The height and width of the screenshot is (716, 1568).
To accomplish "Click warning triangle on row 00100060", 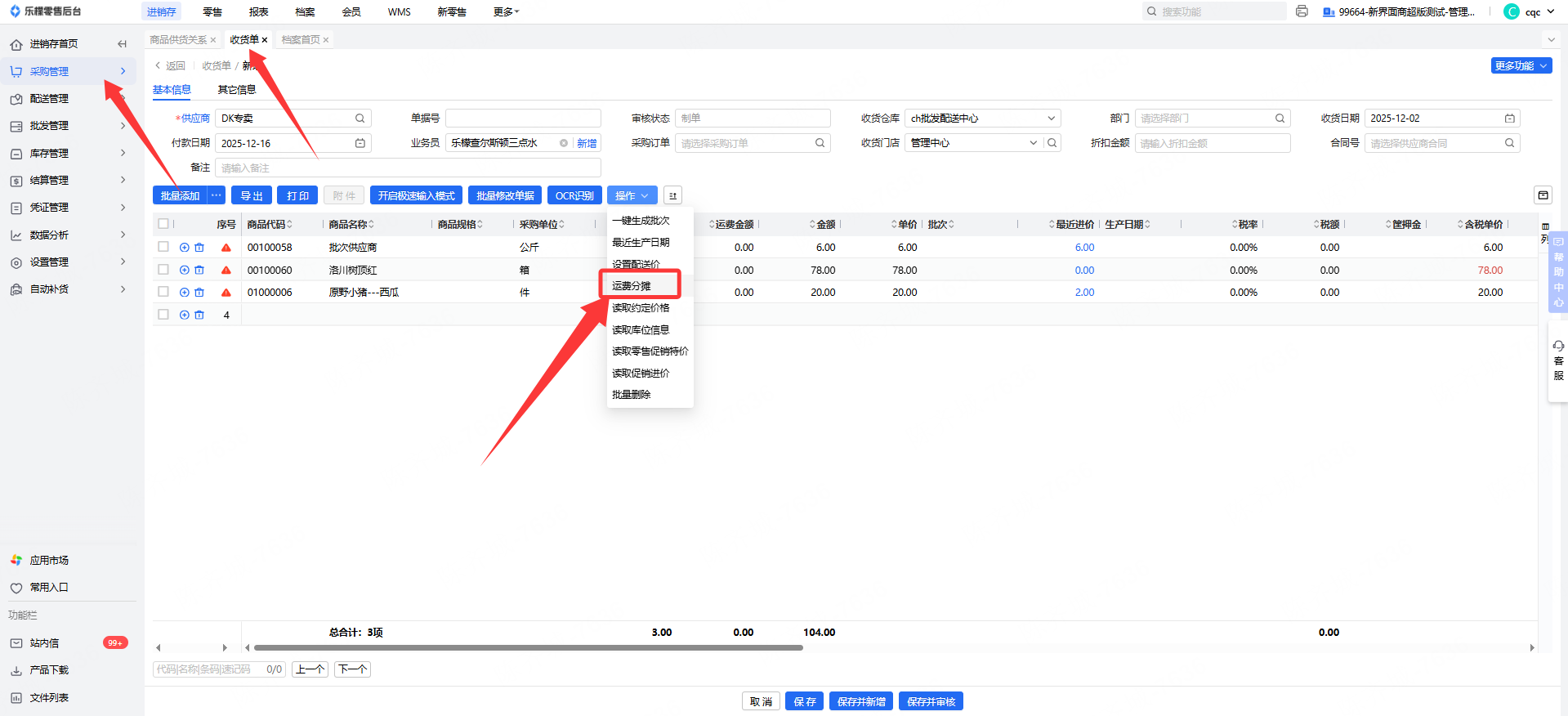I will click(226, 270).
